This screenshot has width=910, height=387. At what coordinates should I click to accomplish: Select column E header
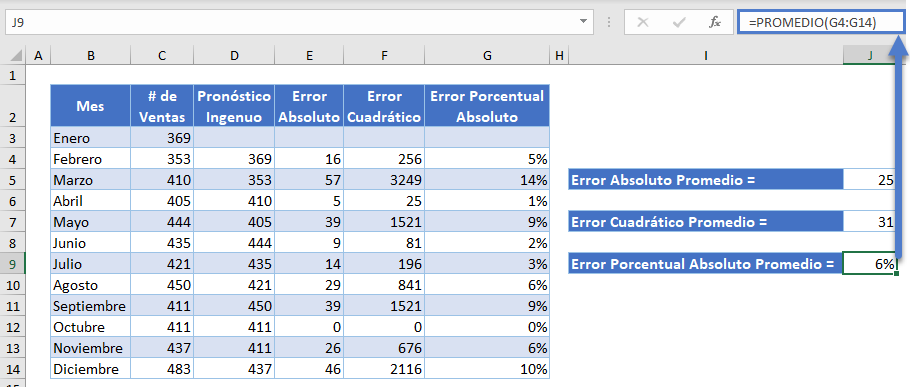click(309, 56)
